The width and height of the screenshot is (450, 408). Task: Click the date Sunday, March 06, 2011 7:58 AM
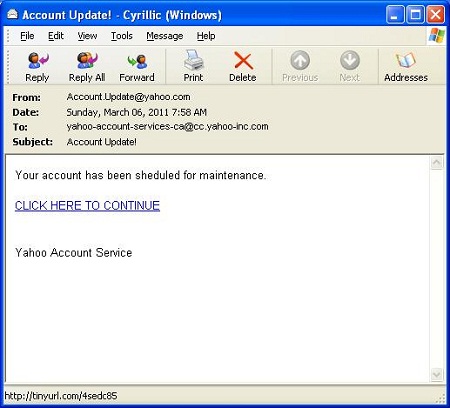[x=136, y=112]
